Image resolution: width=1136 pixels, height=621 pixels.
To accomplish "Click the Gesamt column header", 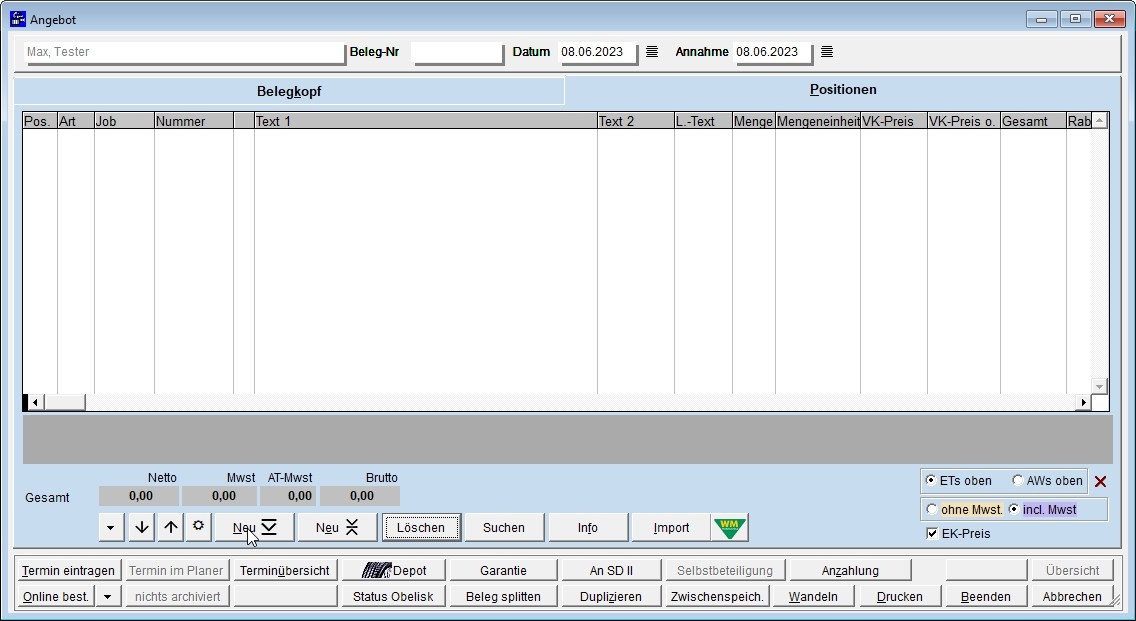I will pos(1033,121).
